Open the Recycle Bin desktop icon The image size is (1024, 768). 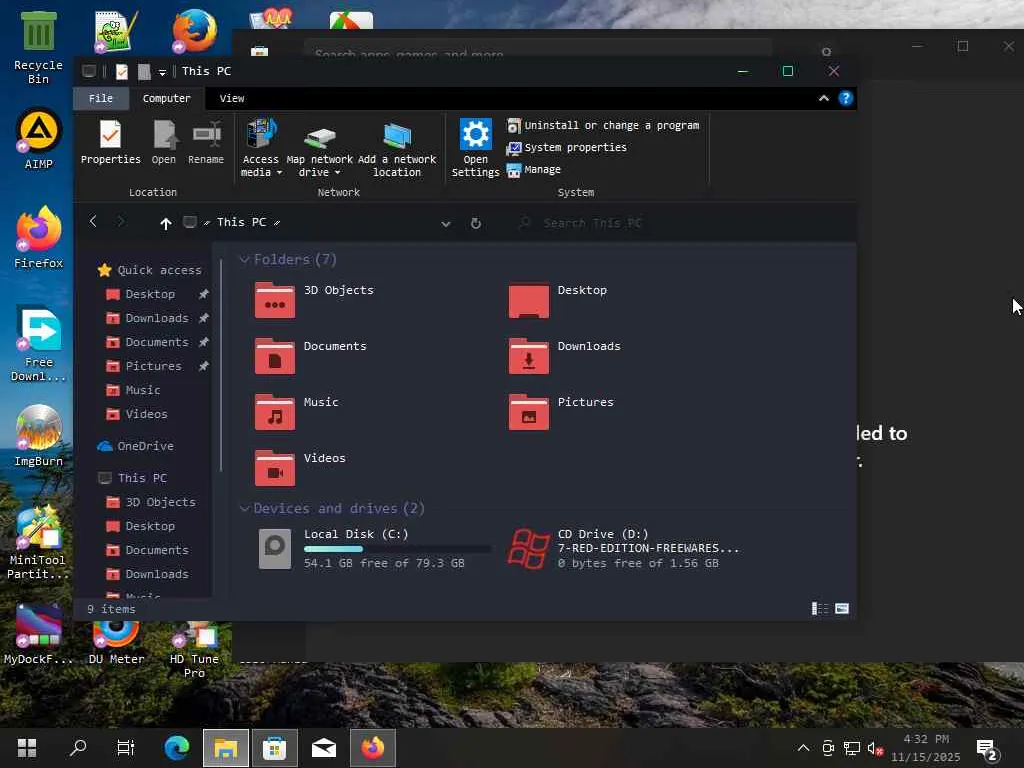[39, 48]
